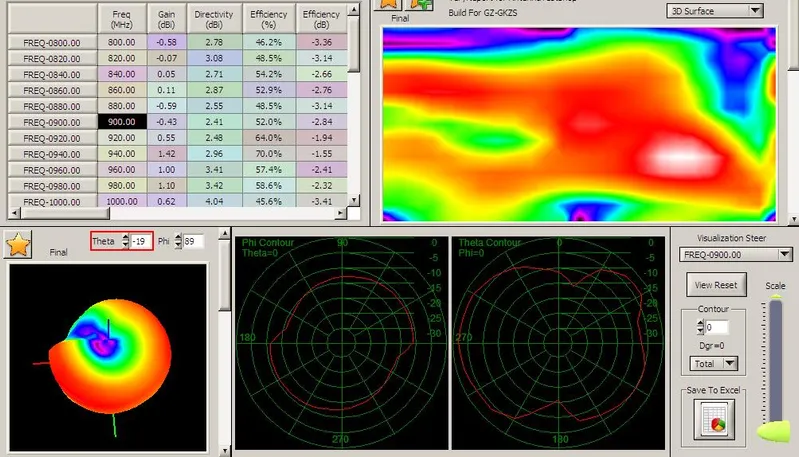Click the Contour value stepper arrows
The image size is (799, 457).
click(x=701, y=327)
